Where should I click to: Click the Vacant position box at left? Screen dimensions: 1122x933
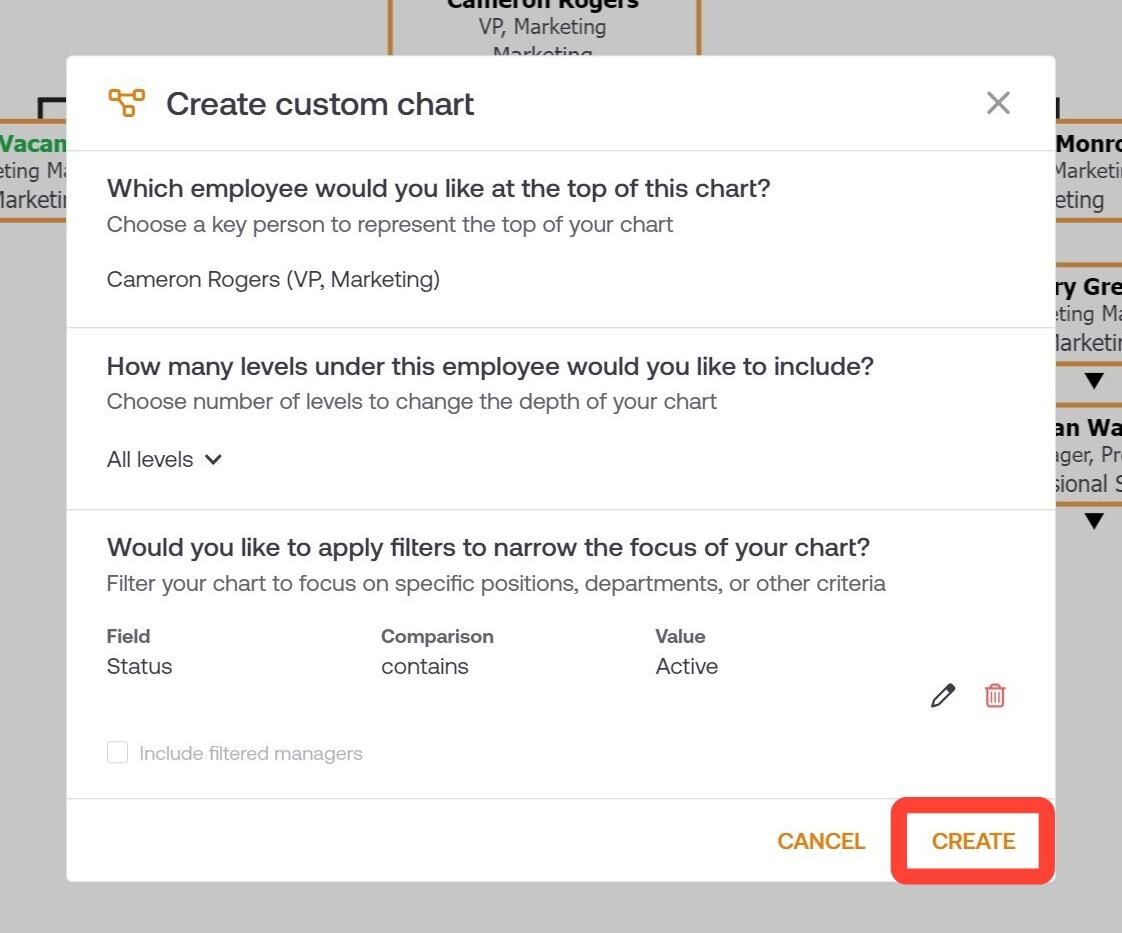pos(33,171)
